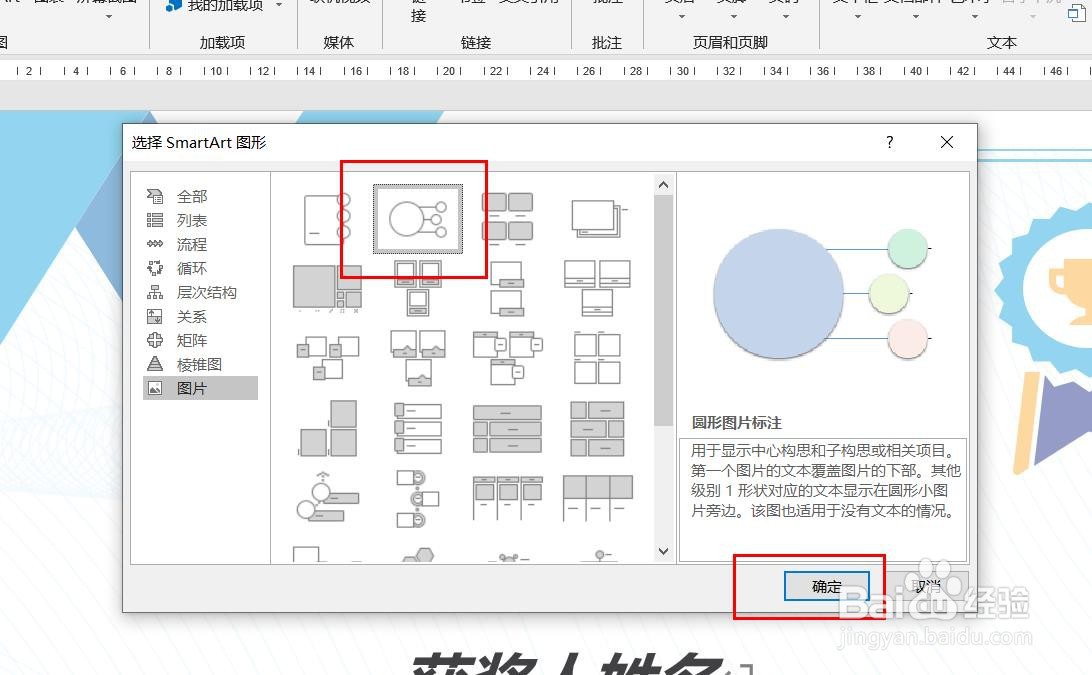1092x675 pixels.
Task: Open the 我的加载项 dropdown arrow
Action: 277,8
